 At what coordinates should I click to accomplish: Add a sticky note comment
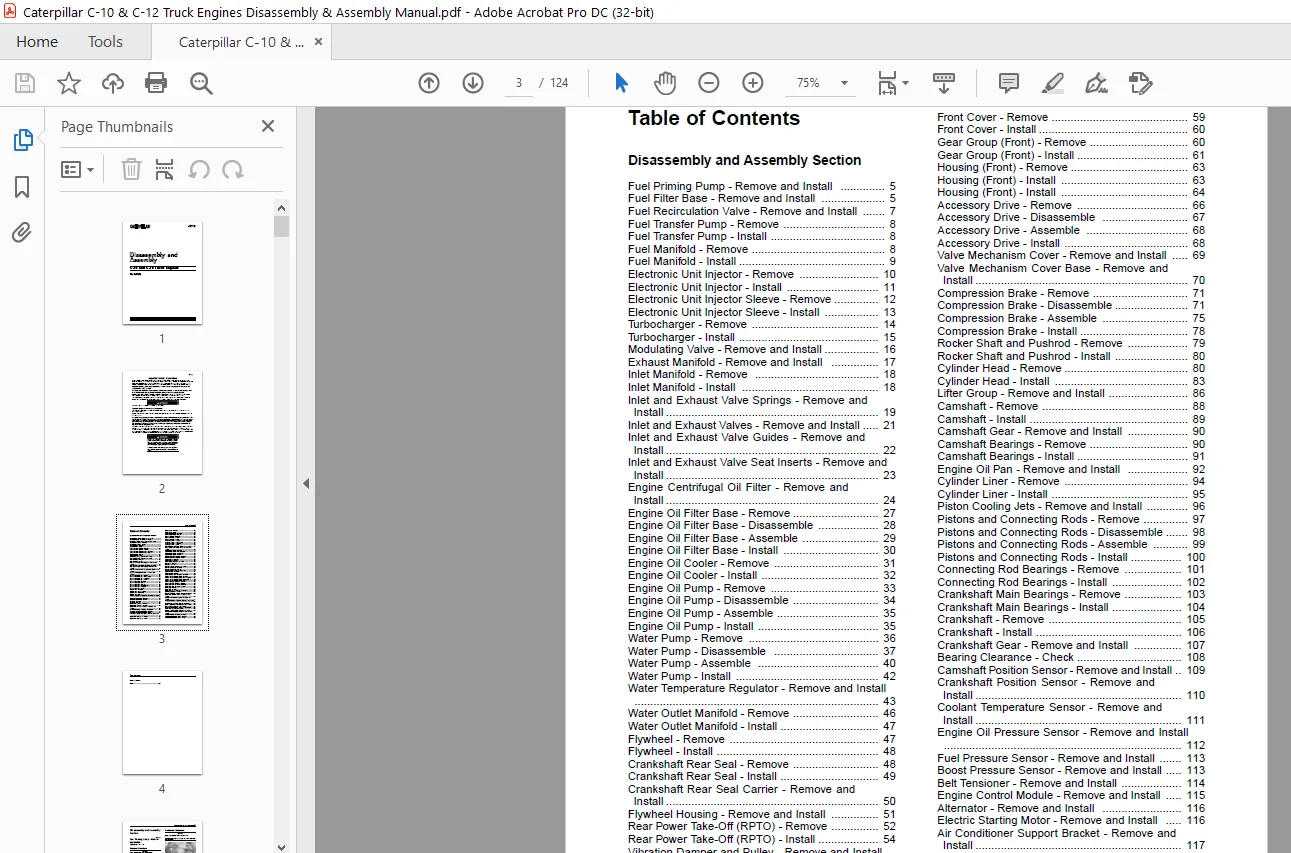coord(1009,83)
